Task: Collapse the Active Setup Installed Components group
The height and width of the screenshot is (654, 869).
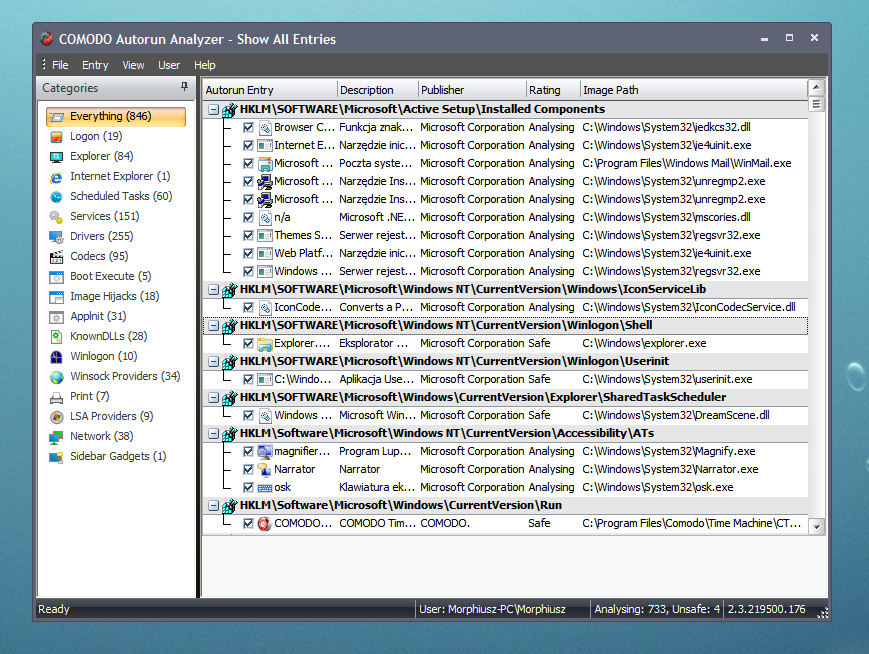Action: pyautogui.click(x=214, y=109)
